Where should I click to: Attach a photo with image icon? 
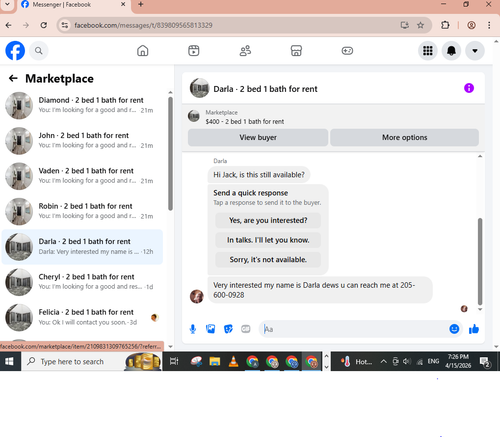pyautogui.click(x=210, y=329)
